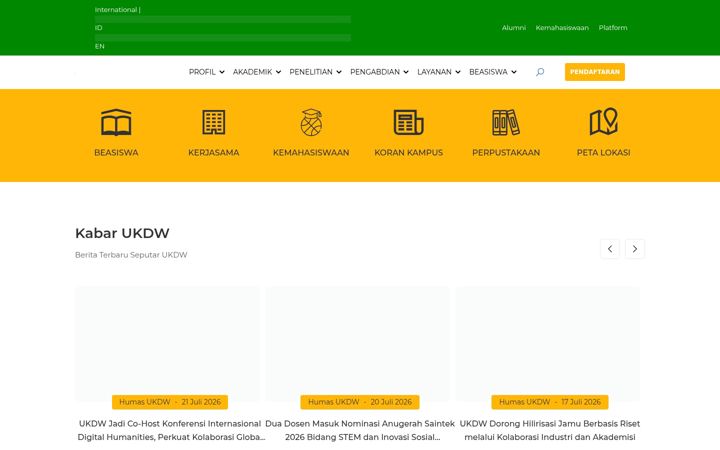This screenshot has width=720, height=450.
Task: Click the Kabar UKDW heading
Action: click(122, 233)
